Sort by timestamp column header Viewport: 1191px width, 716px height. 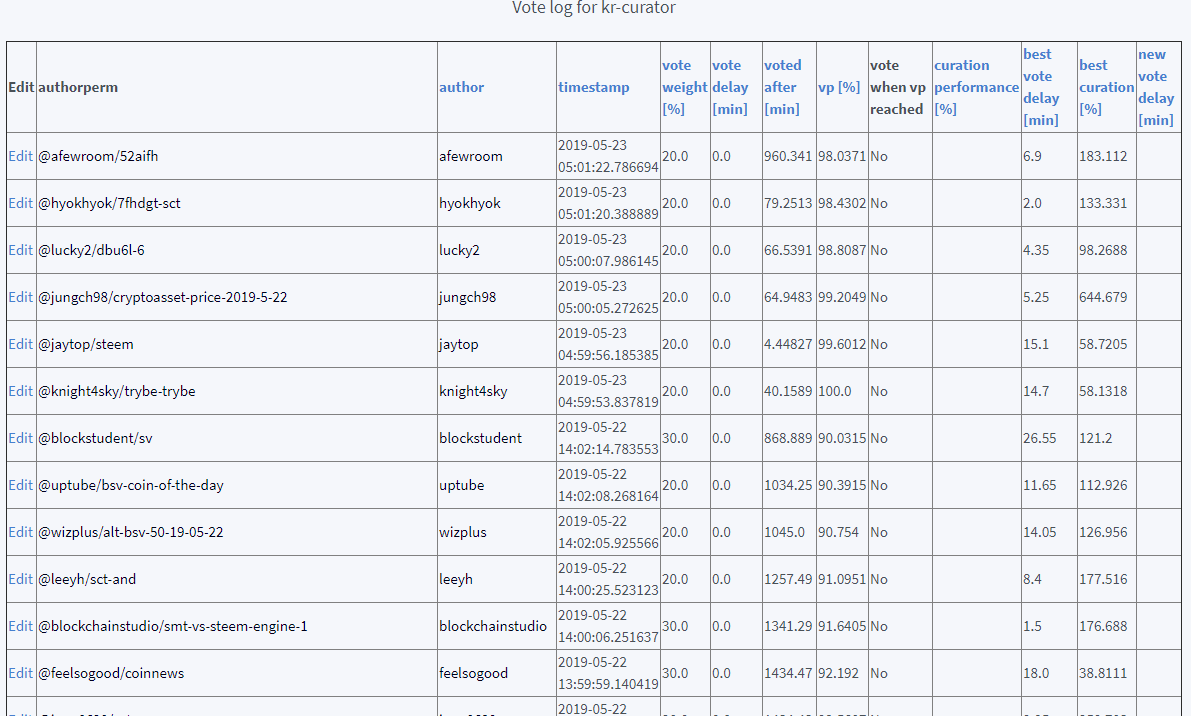coord(593,87)
